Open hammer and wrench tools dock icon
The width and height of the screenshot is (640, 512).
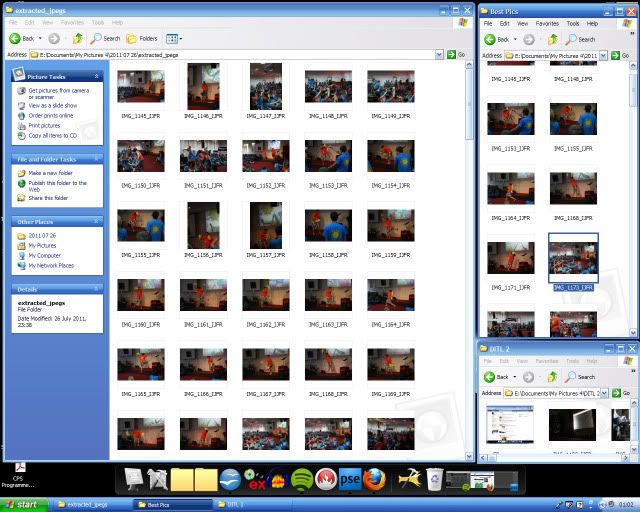pos(410,479)
